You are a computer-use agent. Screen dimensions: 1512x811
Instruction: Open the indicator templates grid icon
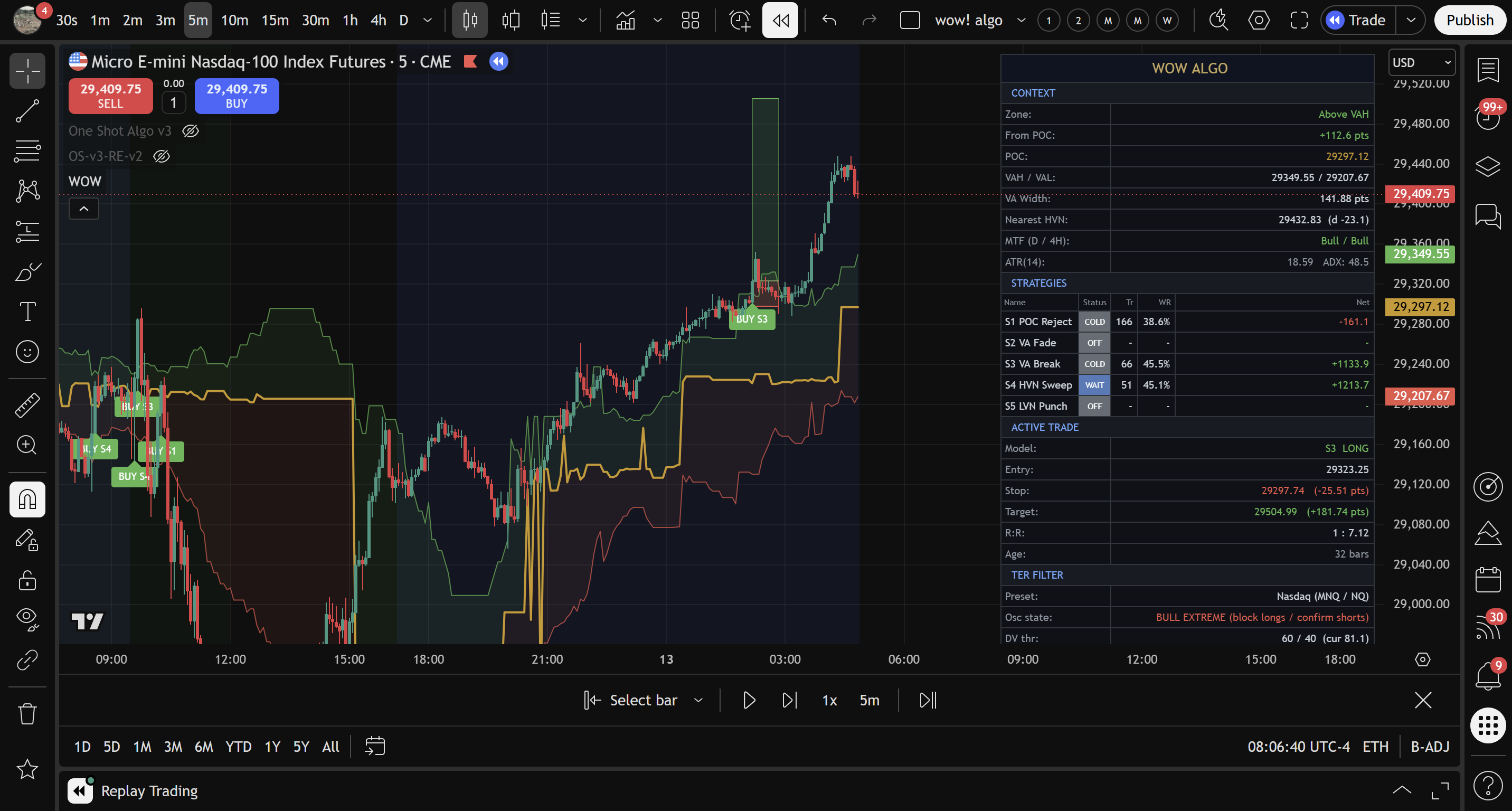pyautogui.click(x=690, y=20)
